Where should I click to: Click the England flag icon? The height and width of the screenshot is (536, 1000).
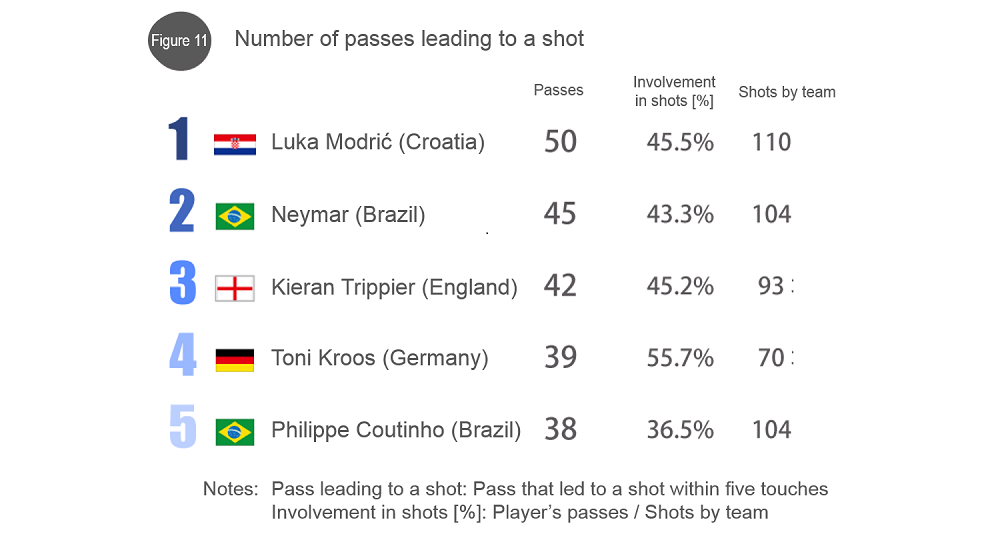[x=235, y=288]
